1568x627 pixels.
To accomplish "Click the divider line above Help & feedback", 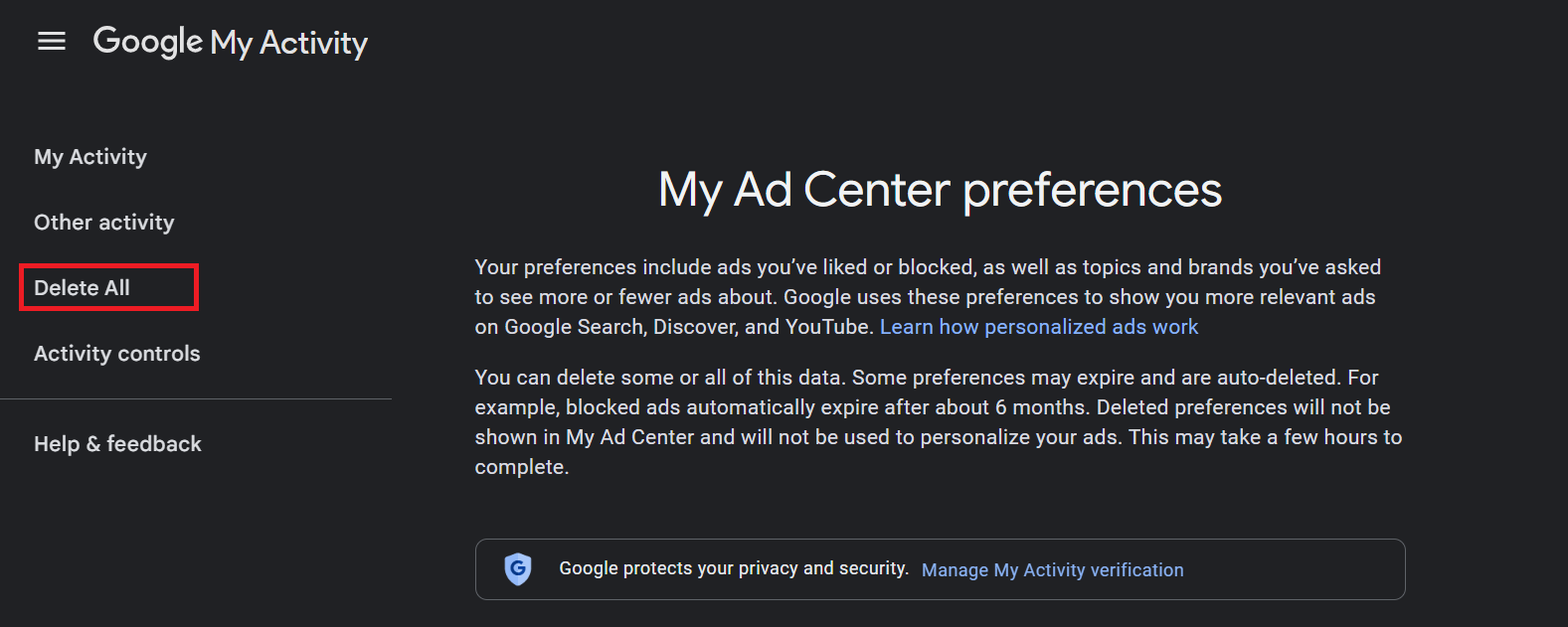I will coord(196,399).
